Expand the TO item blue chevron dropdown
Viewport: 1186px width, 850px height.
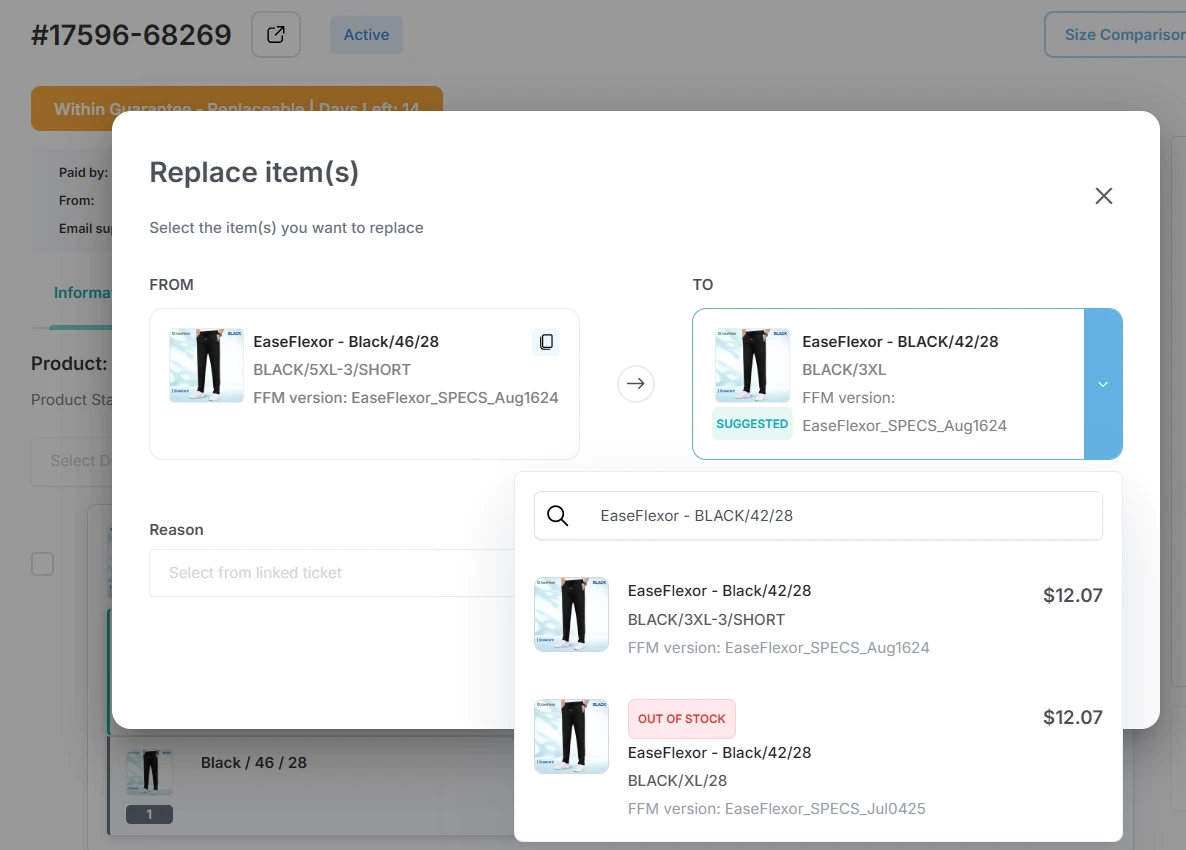(1103, 384)
